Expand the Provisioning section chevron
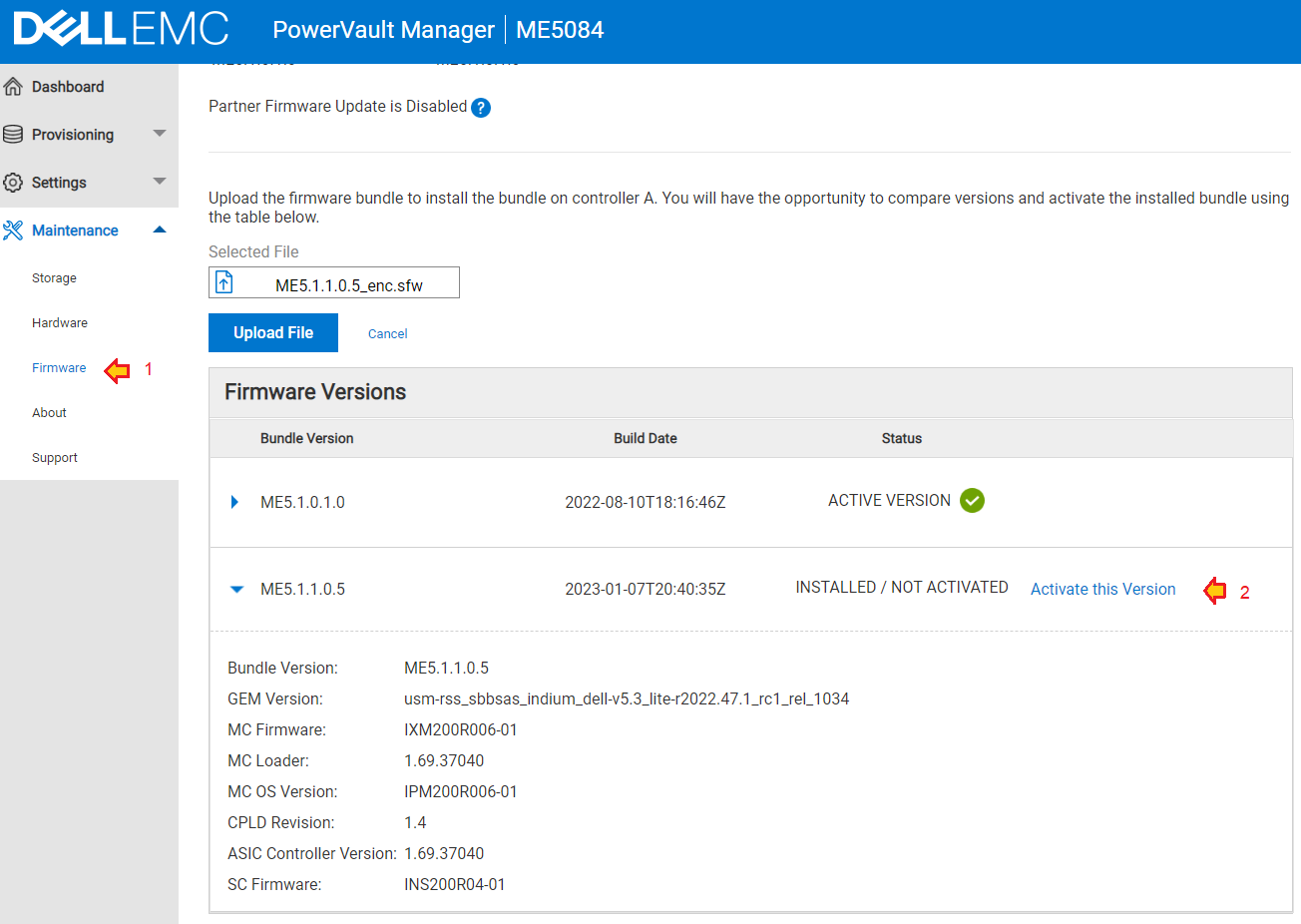The width and height of the screenshot is (1301, 924). point(160,134)
